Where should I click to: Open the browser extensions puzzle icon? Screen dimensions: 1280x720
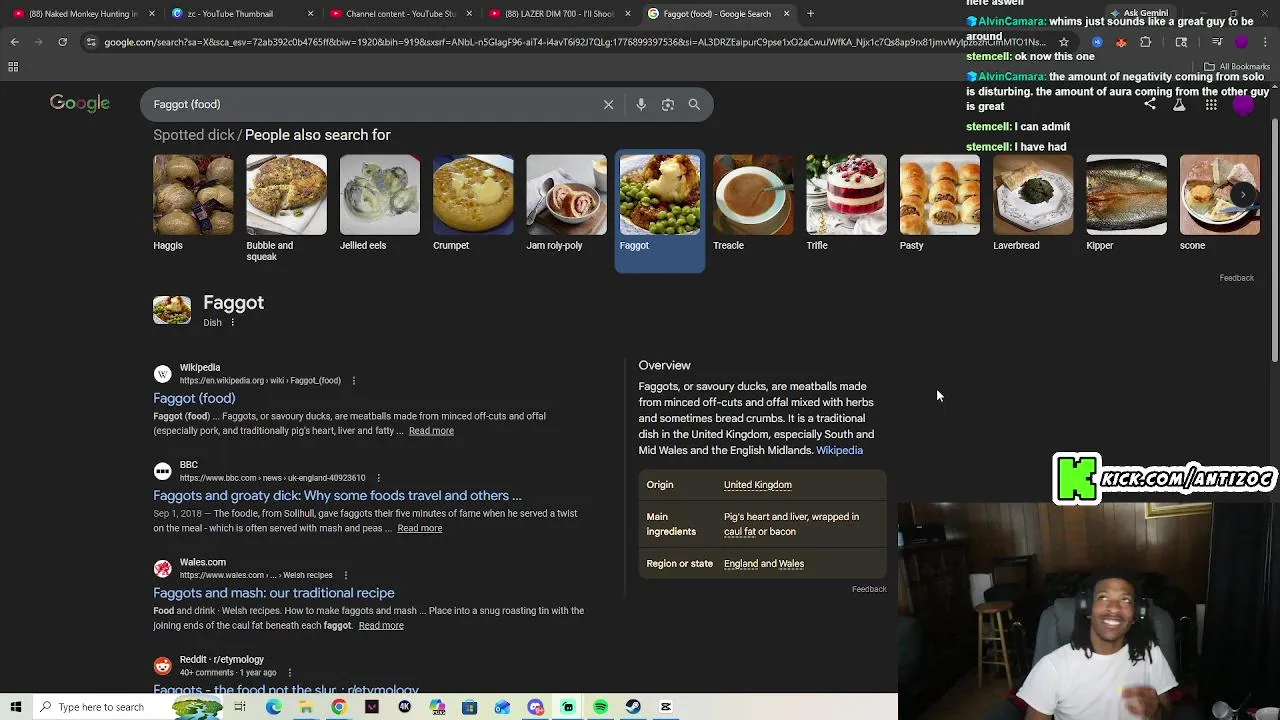coord(1146,42)
